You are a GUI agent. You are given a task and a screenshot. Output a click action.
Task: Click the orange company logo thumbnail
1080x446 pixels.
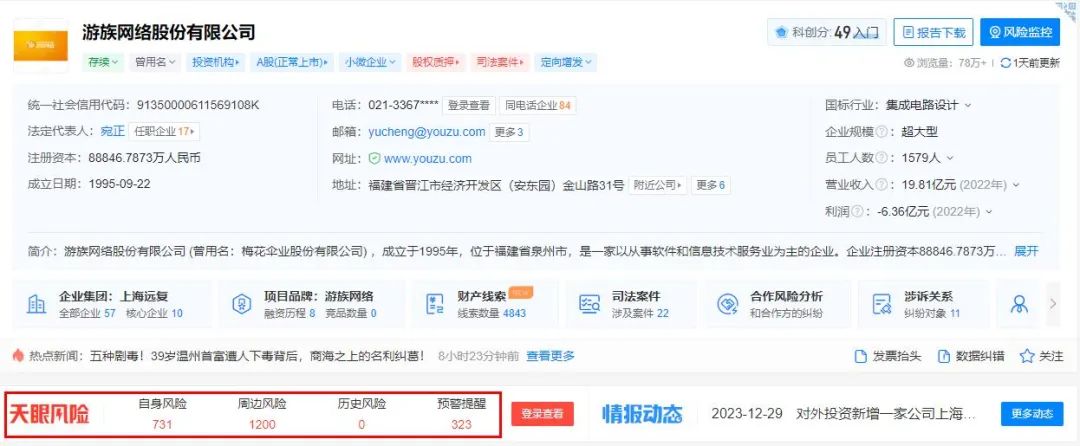41,45
